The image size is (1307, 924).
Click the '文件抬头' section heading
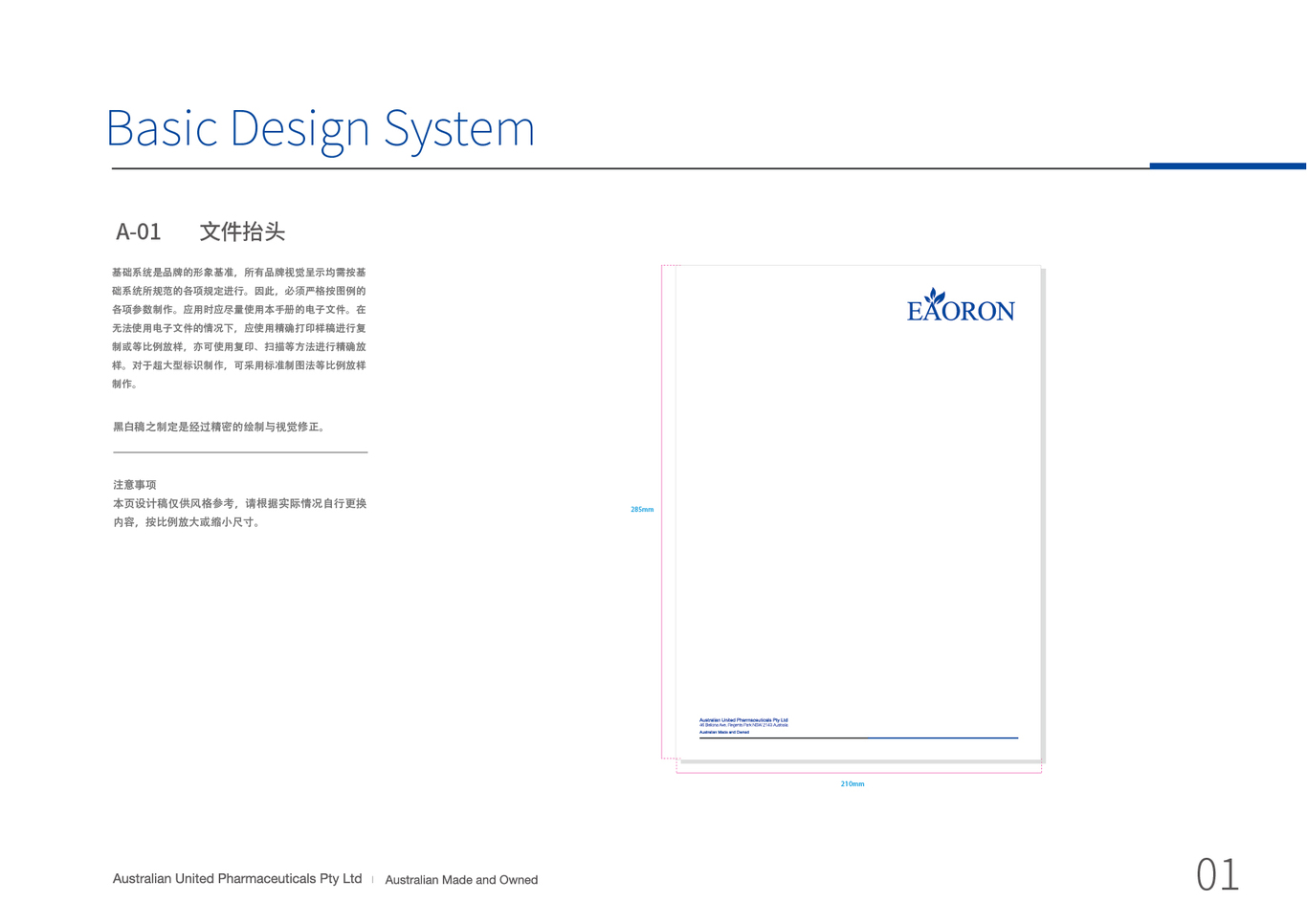point(242,231)
